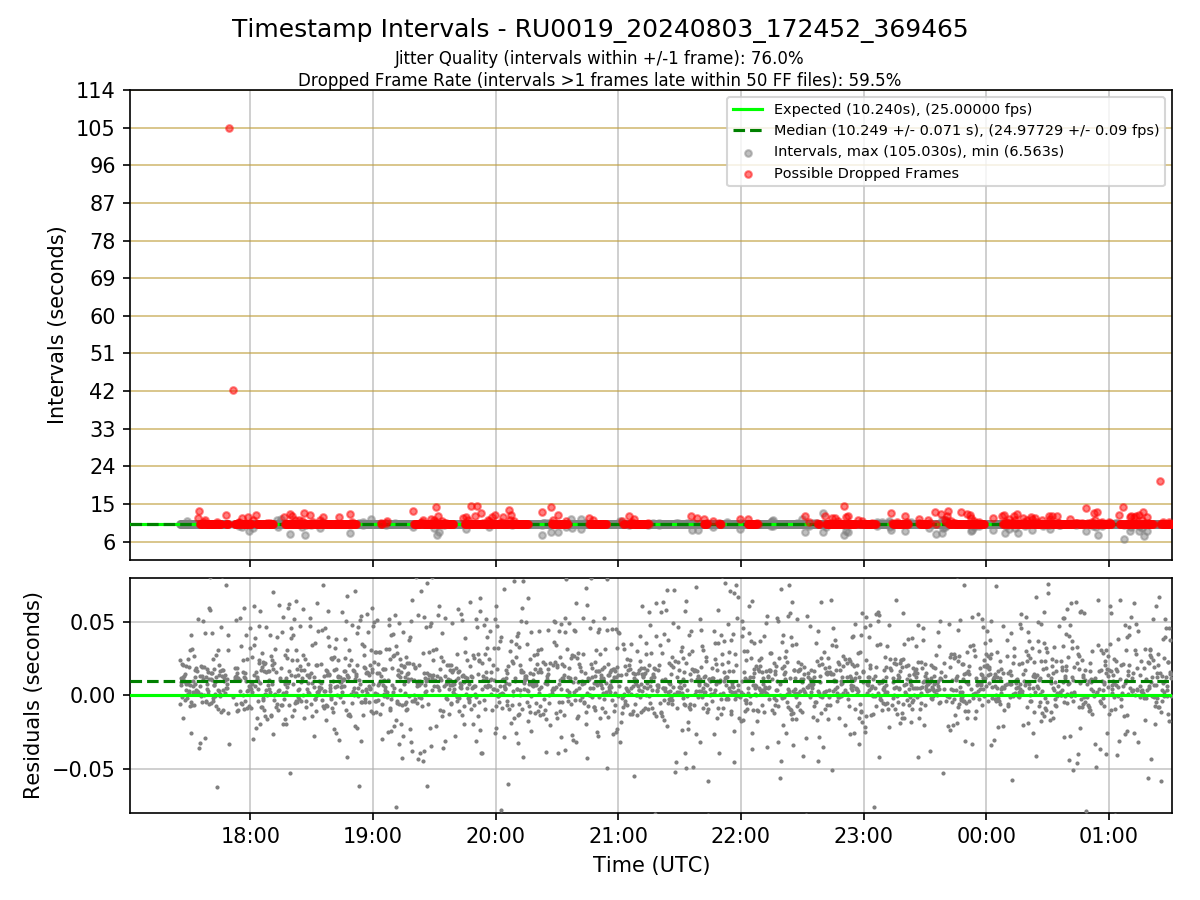Click the 22:00 x-axis tick label
The height and width of the screenshot is (900, 1200).
coord(741,836)
